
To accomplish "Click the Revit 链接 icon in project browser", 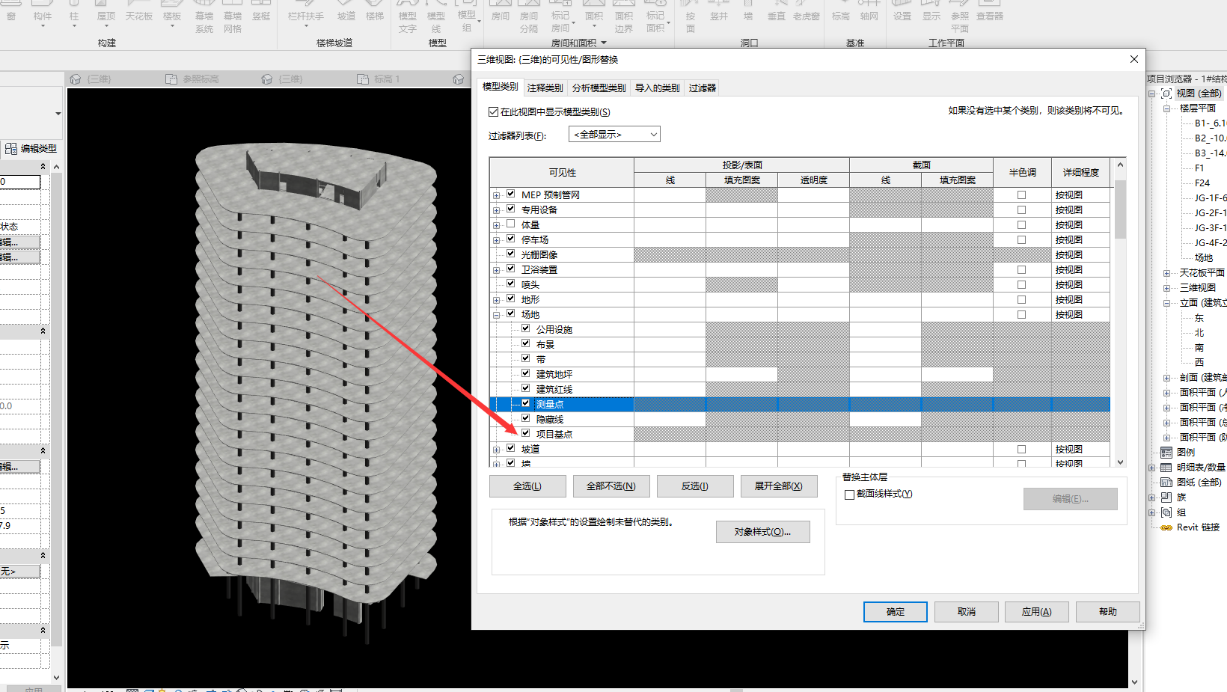I will tap(1166, 527).
